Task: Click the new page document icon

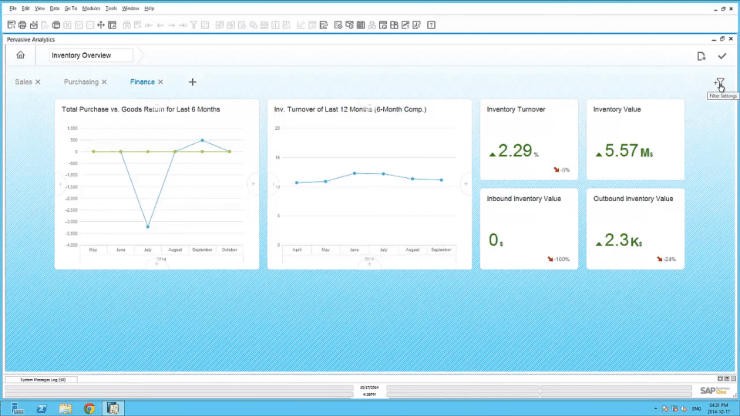Action: coord(701,56)
